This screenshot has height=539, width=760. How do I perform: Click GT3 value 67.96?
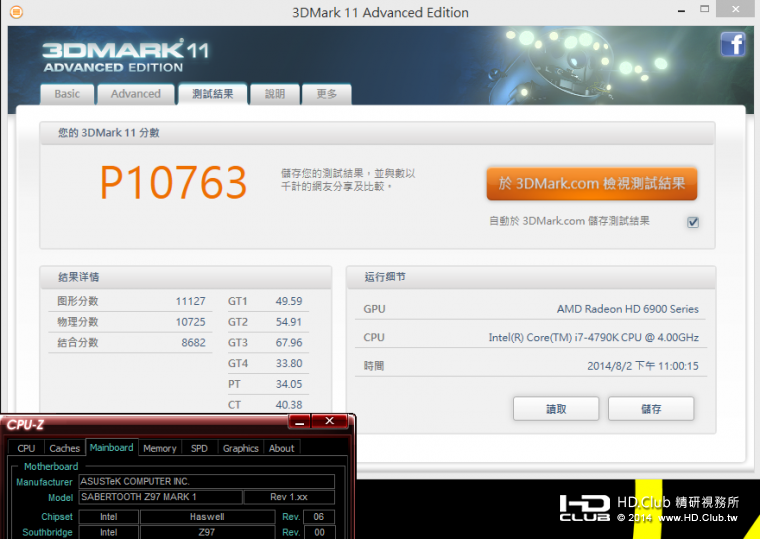point(289,343)
